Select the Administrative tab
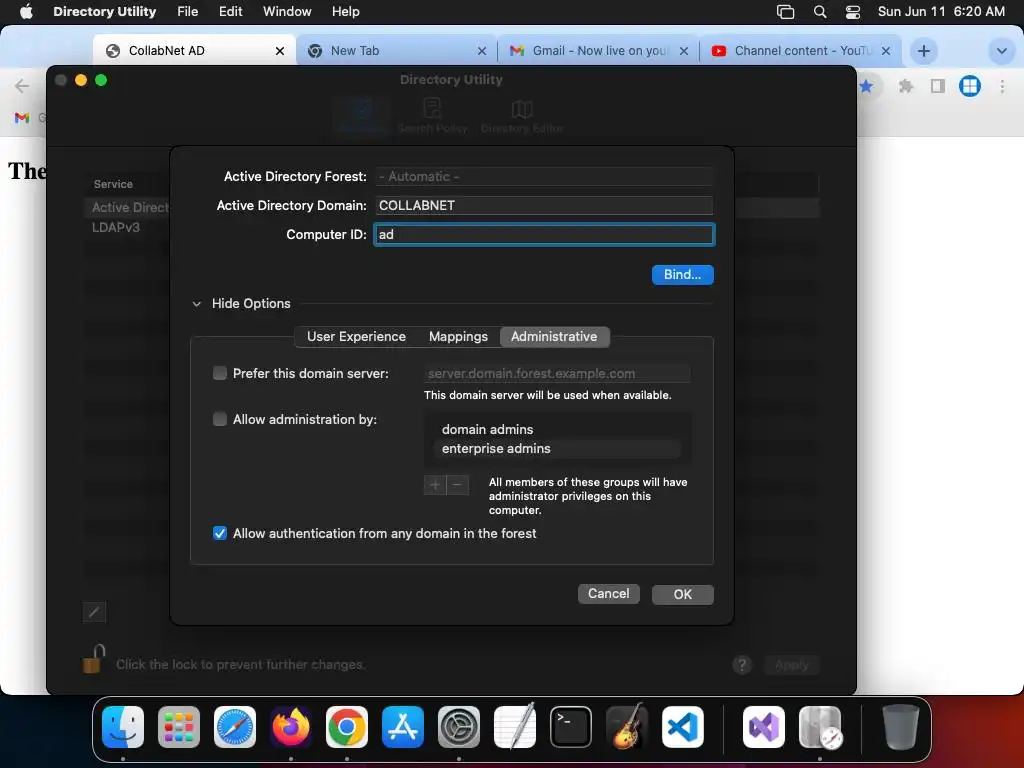This screenshot has width=1024, height=768. tap(554, 336)
